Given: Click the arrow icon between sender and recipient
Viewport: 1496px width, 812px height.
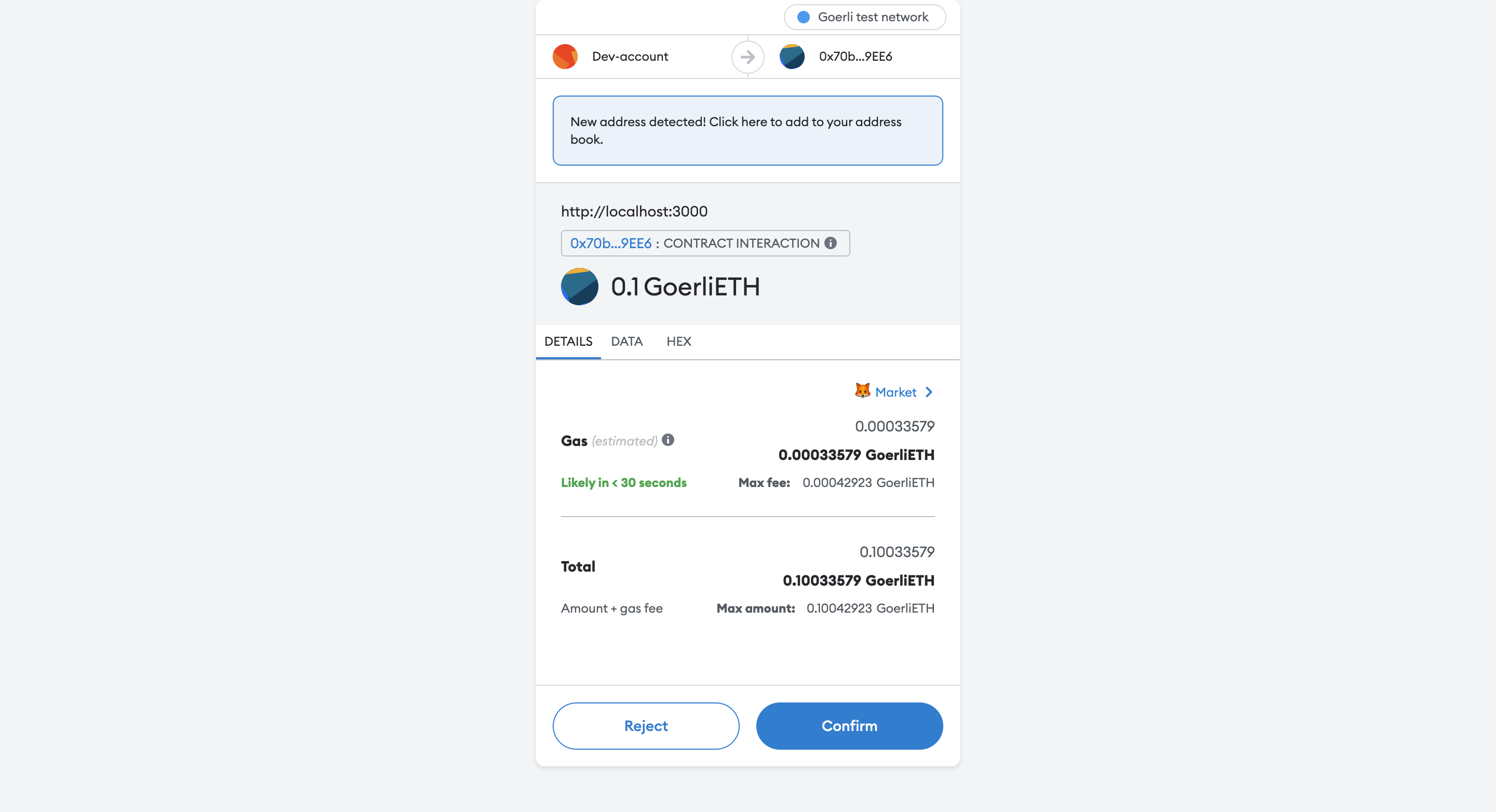Looking at the screenshot, I should pos(747,56).
